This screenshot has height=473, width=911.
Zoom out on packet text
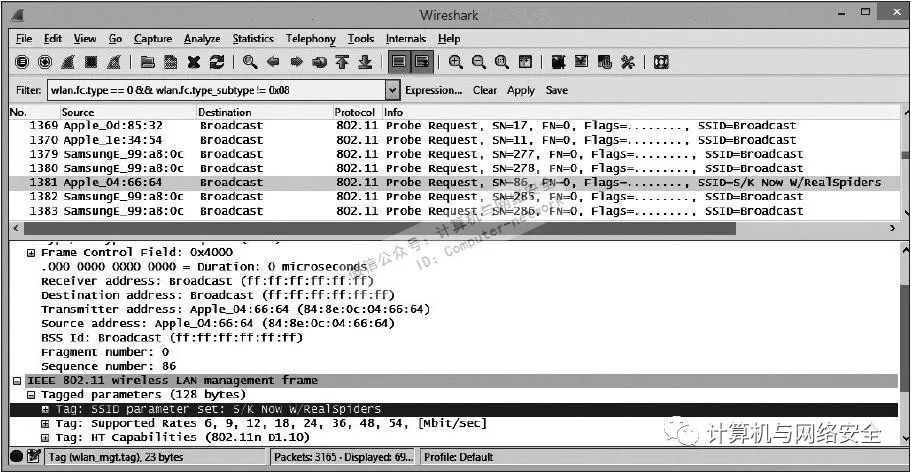[479, 62]
